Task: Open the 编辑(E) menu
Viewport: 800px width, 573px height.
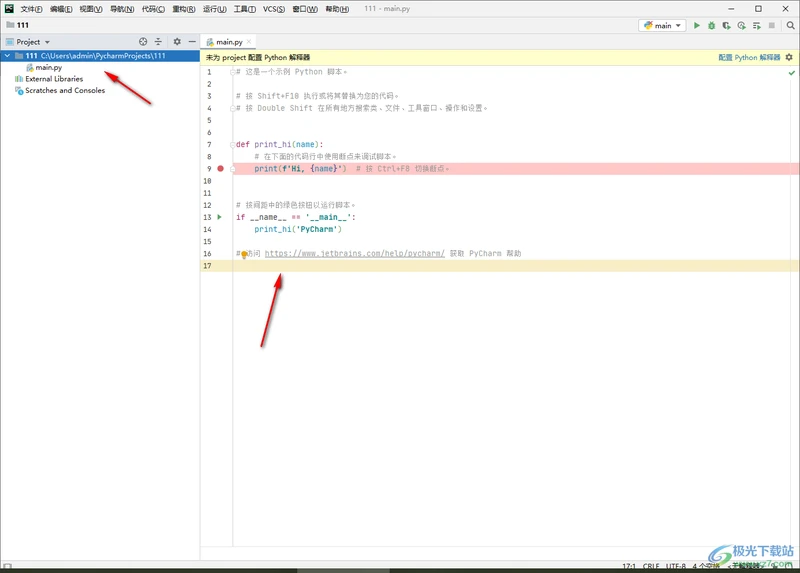Action: coord(61,9)
